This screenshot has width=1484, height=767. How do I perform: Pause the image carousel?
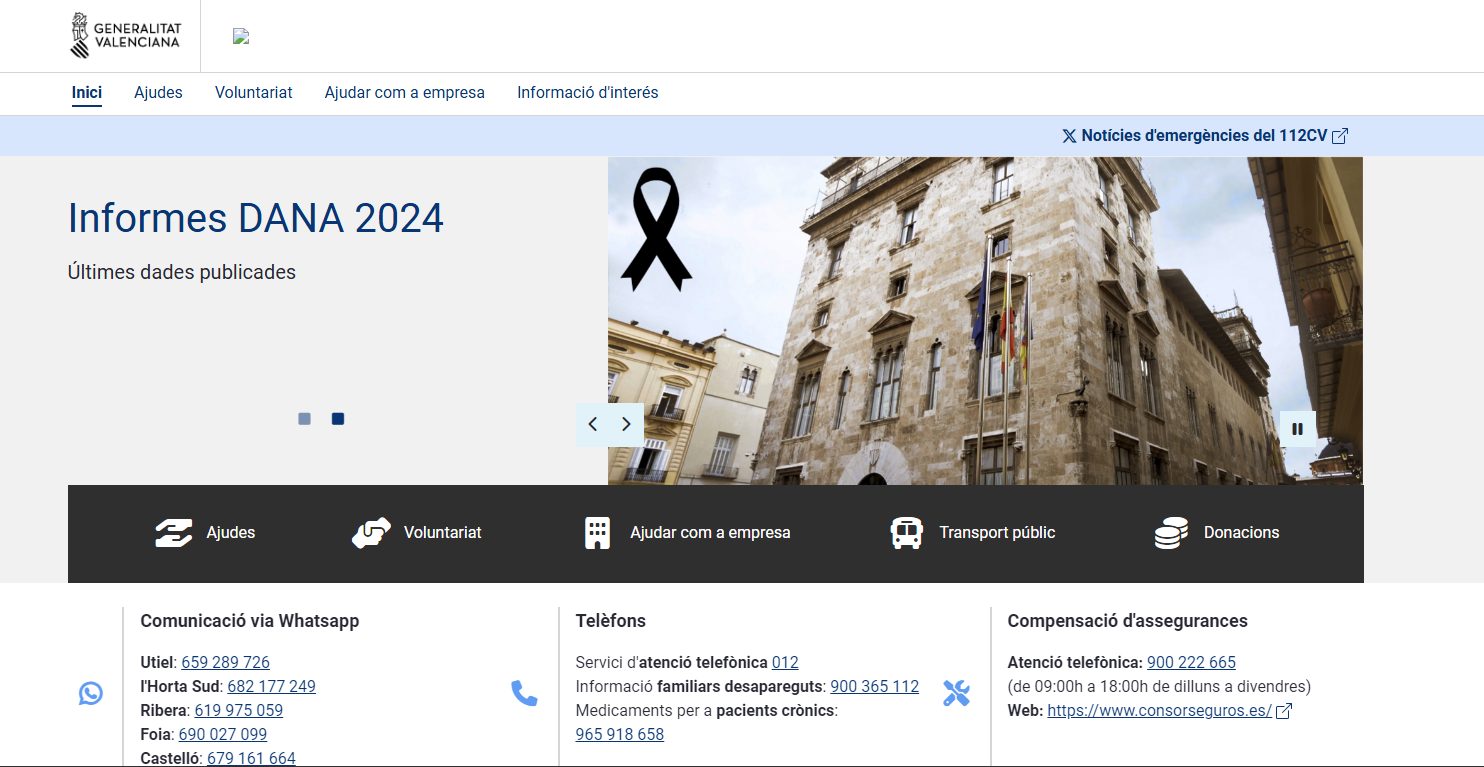pyautogui.click(x=1297, y=429)
